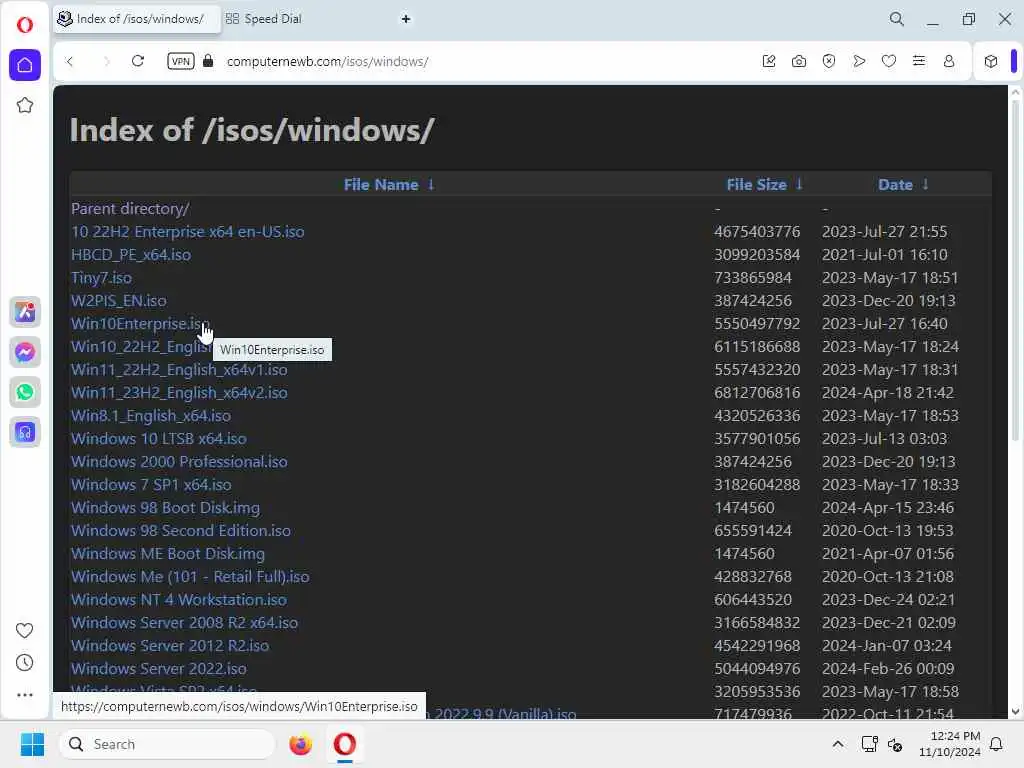This screenshot has height=768, width=1024.
Task: Open the Messenger sidebar icon
Action: pos(25,352)
